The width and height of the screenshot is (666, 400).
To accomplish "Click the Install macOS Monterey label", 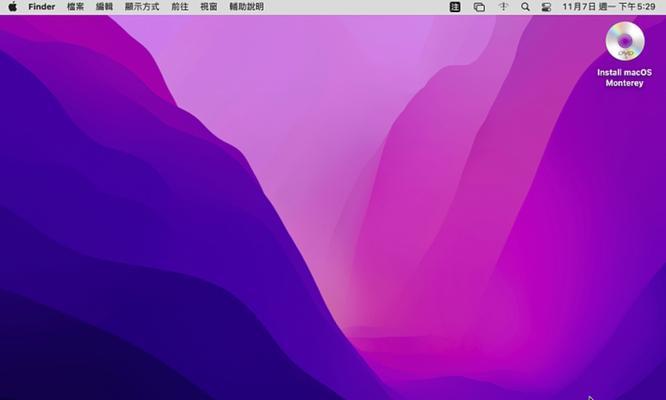I will pyautogui.click(x=624, y=78).
